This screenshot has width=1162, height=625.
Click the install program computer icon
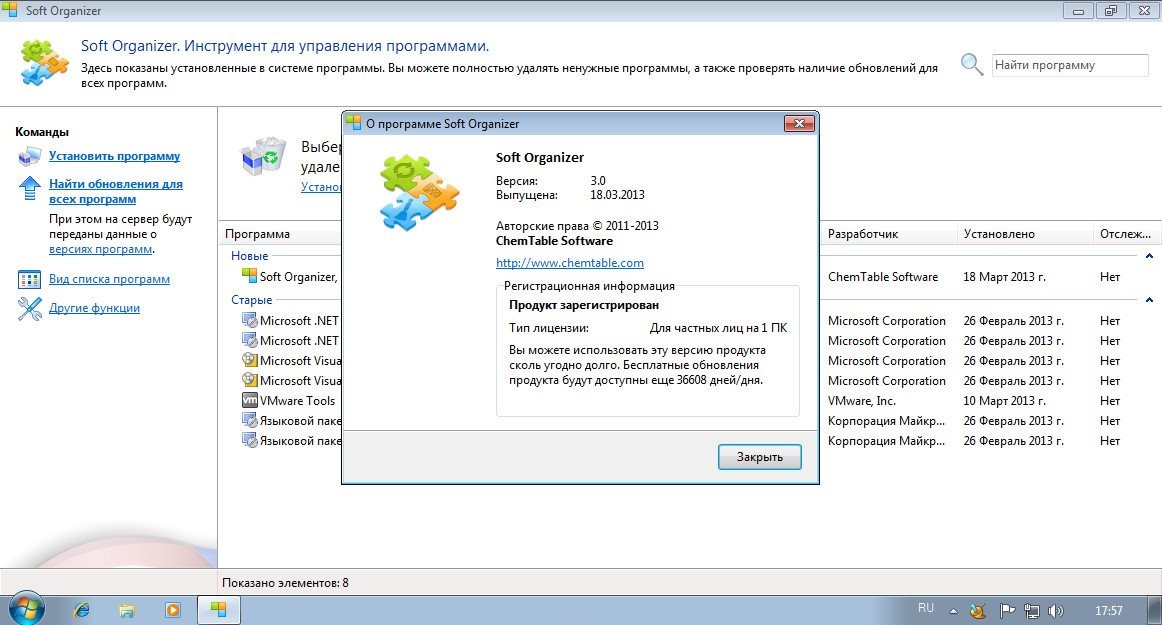tap(30, 156)
